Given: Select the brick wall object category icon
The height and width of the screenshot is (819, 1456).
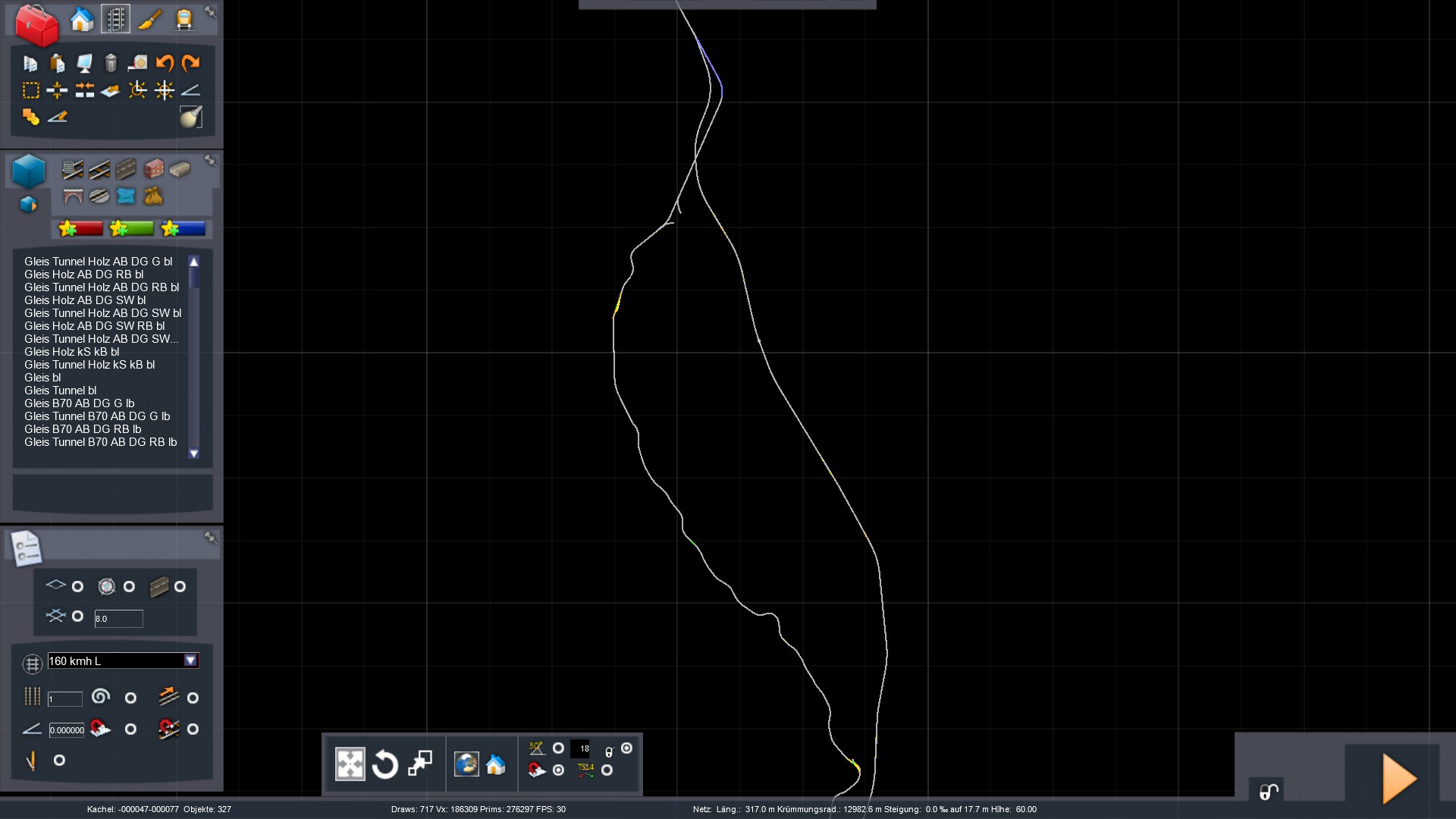Looking at the screenshot, I should coord(153,168).
